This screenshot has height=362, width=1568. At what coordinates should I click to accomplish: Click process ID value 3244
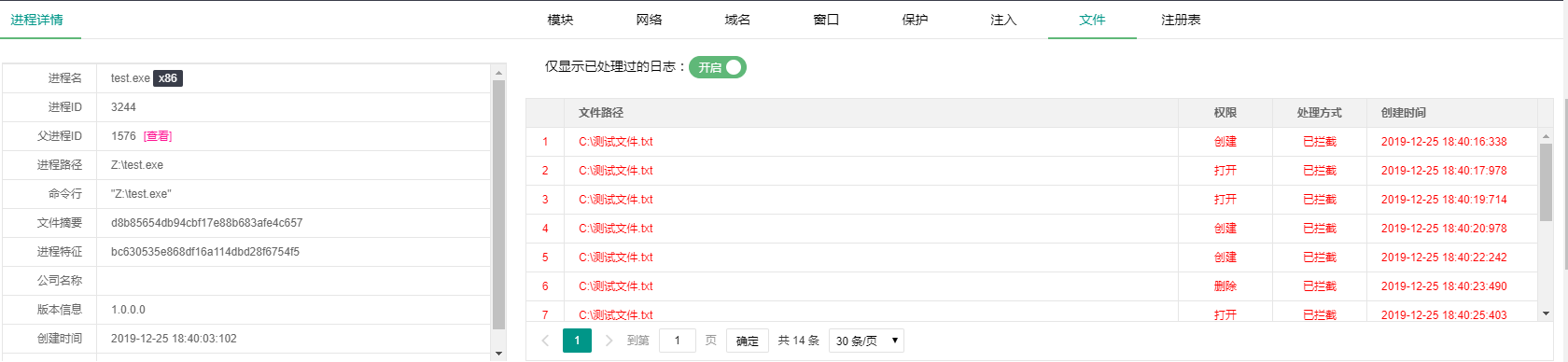[123, 107]
